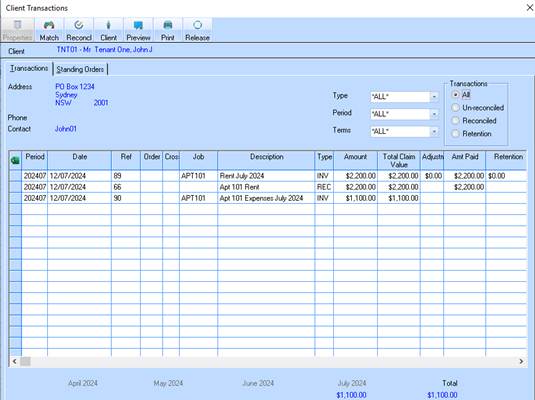Select the Print toolbar icon
The width and height of the screenshot is (535, 400).
(x=168, y=30)
